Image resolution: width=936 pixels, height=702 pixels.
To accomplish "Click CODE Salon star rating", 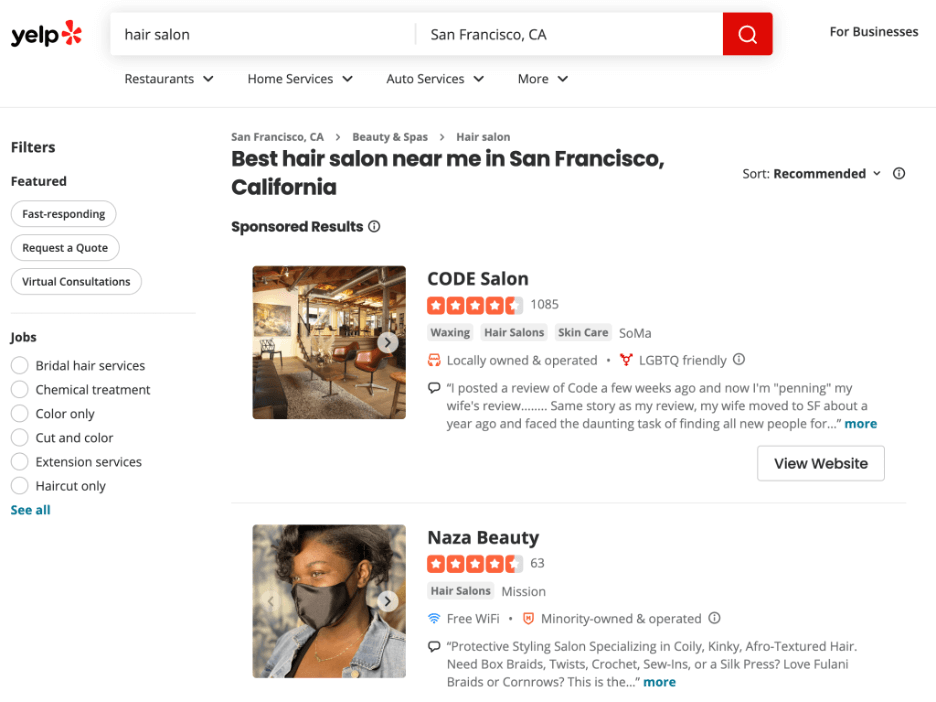I will click(x=475, y=306).
